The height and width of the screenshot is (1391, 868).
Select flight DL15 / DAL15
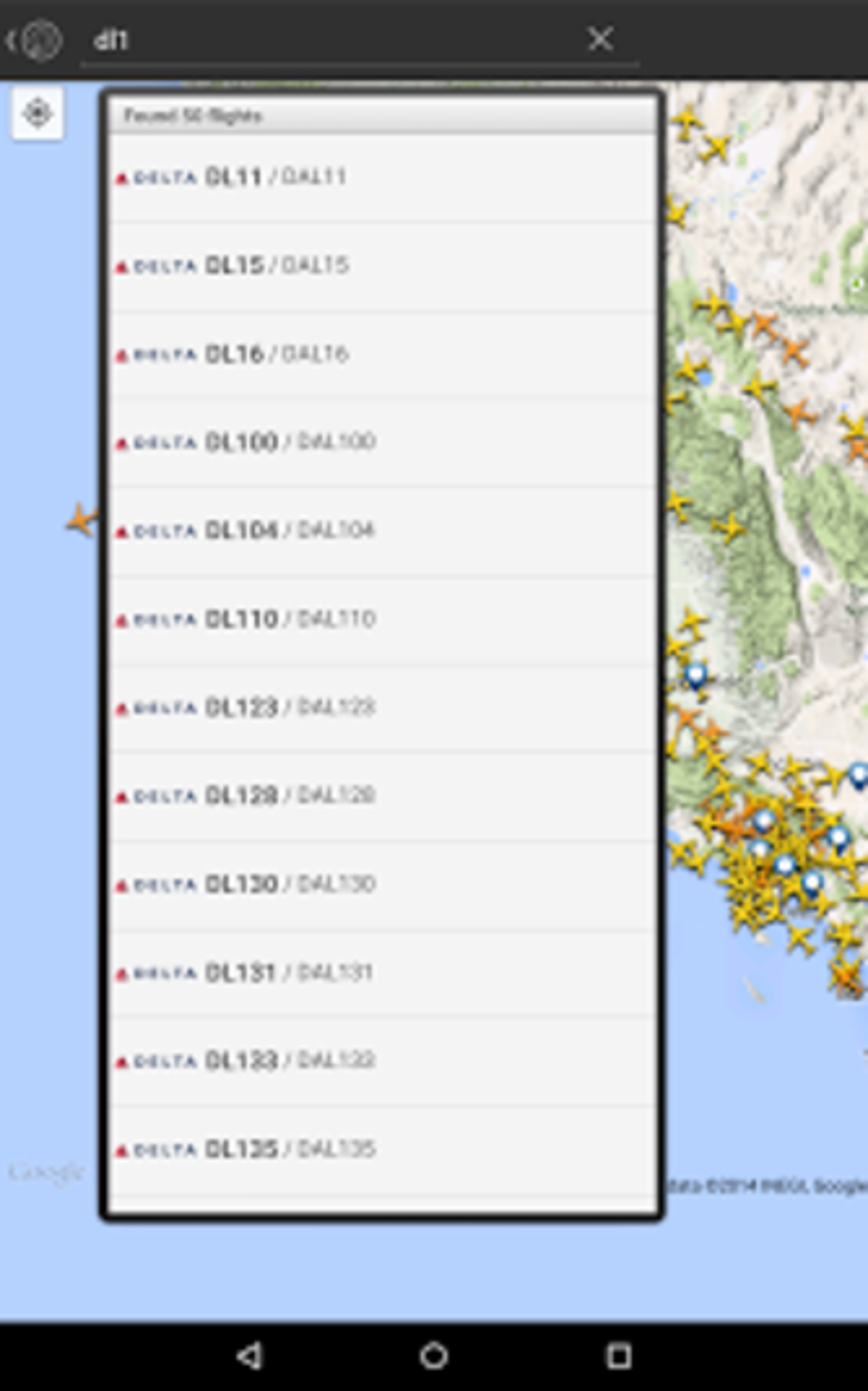(382, 266)
